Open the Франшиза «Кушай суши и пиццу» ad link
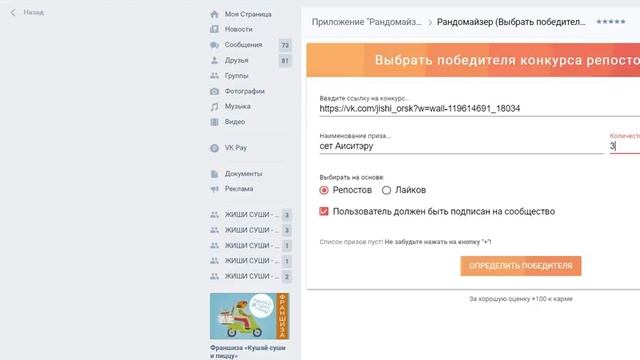Image resolution: width=640 pixels, height=360 pixels. pos(248,352)
